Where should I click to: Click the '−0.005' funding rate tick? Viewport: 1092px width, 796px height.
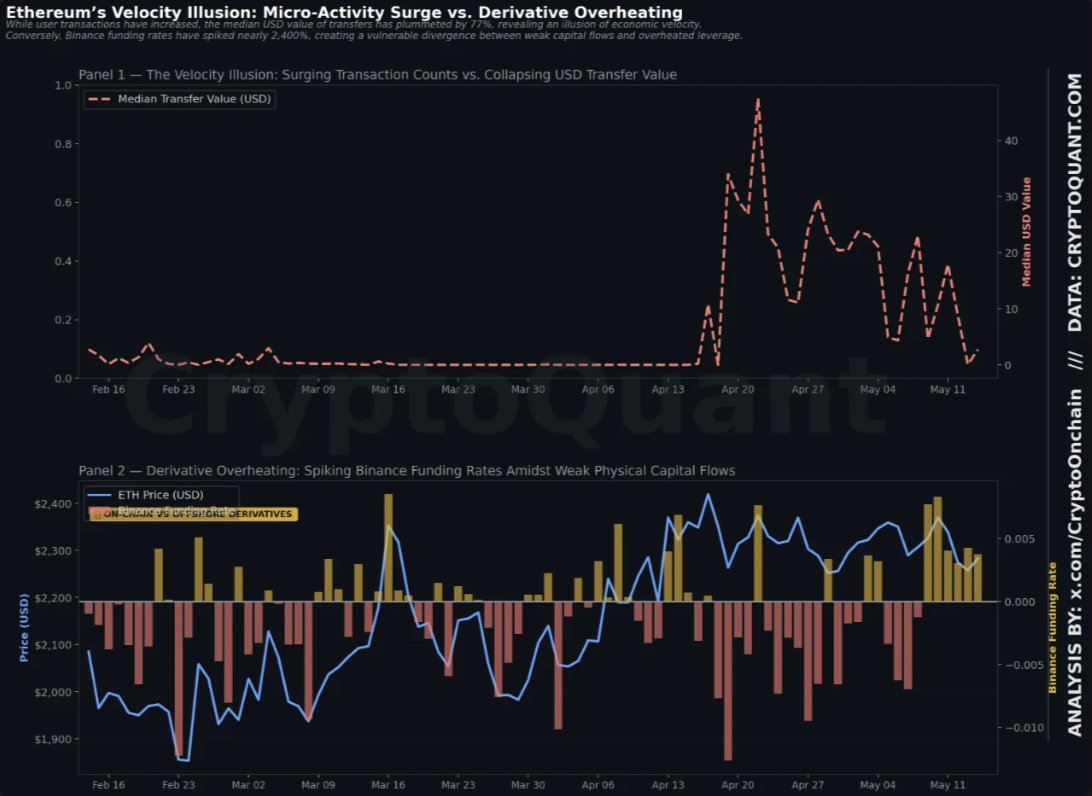point(1023,665)
